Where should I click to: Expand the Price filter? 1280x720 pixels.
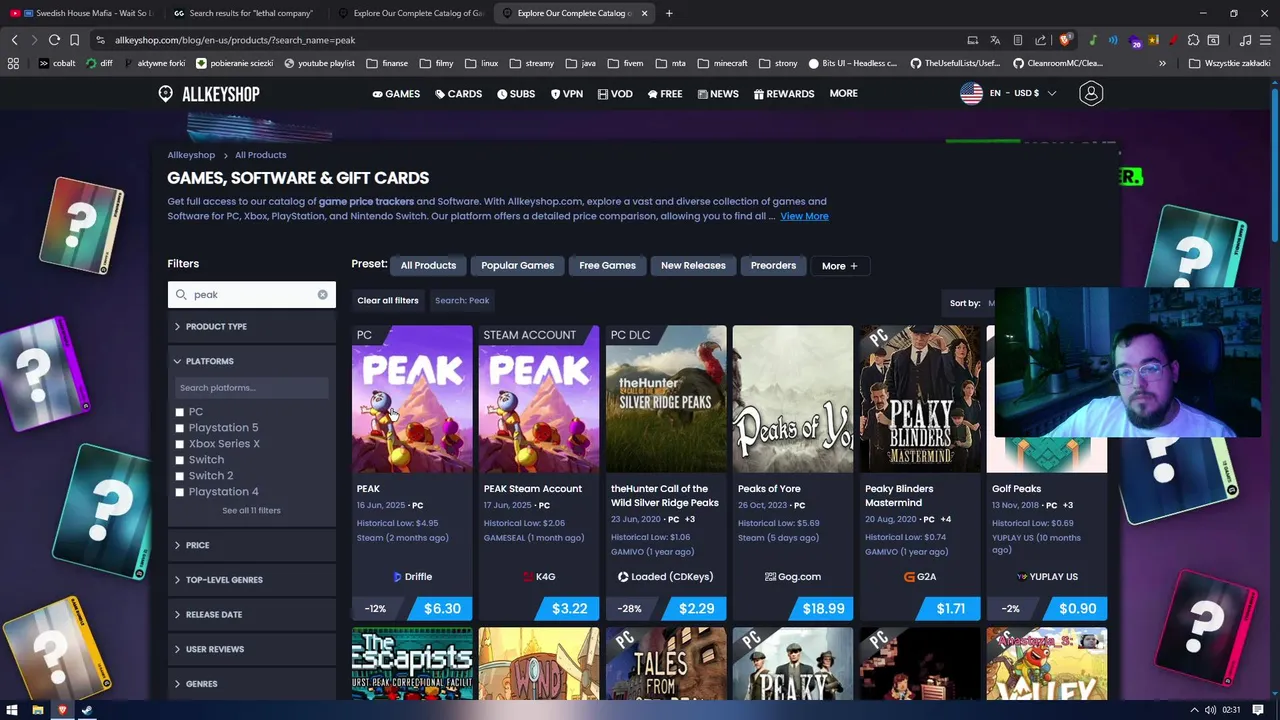(251, 545)
